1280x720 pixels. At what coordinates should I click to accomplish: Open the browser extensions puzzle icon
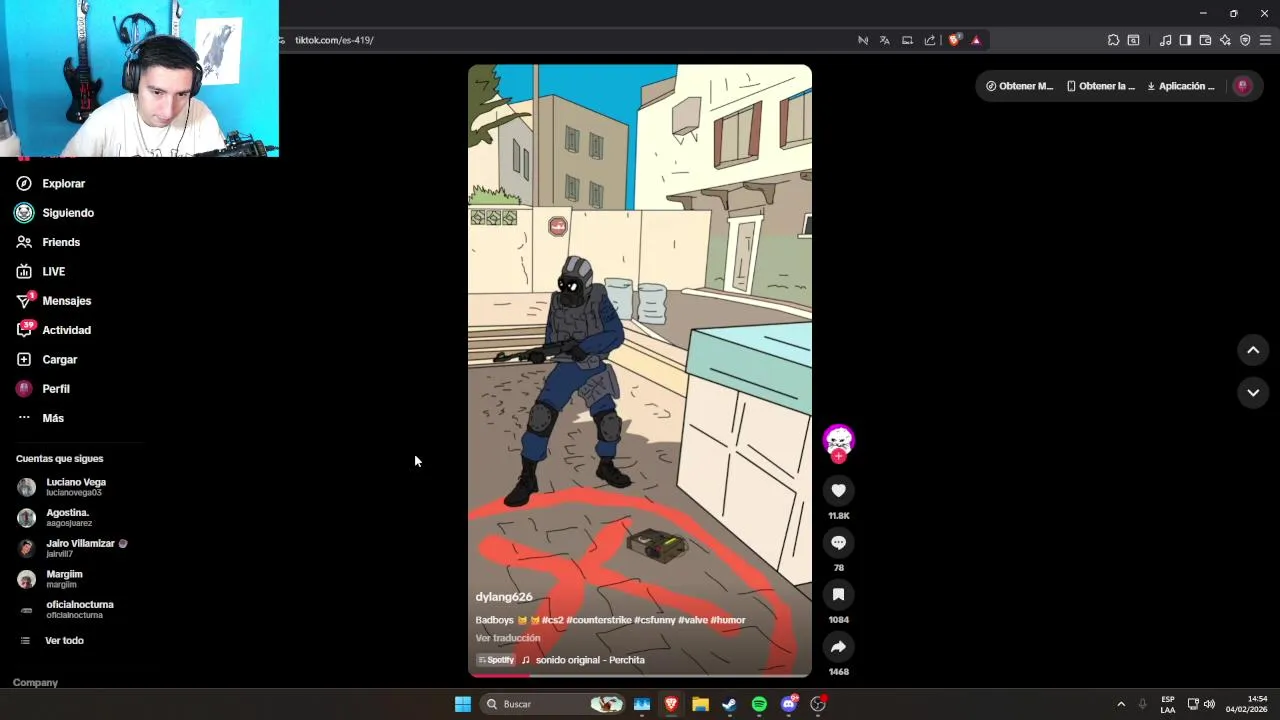tap(1113, 40)
